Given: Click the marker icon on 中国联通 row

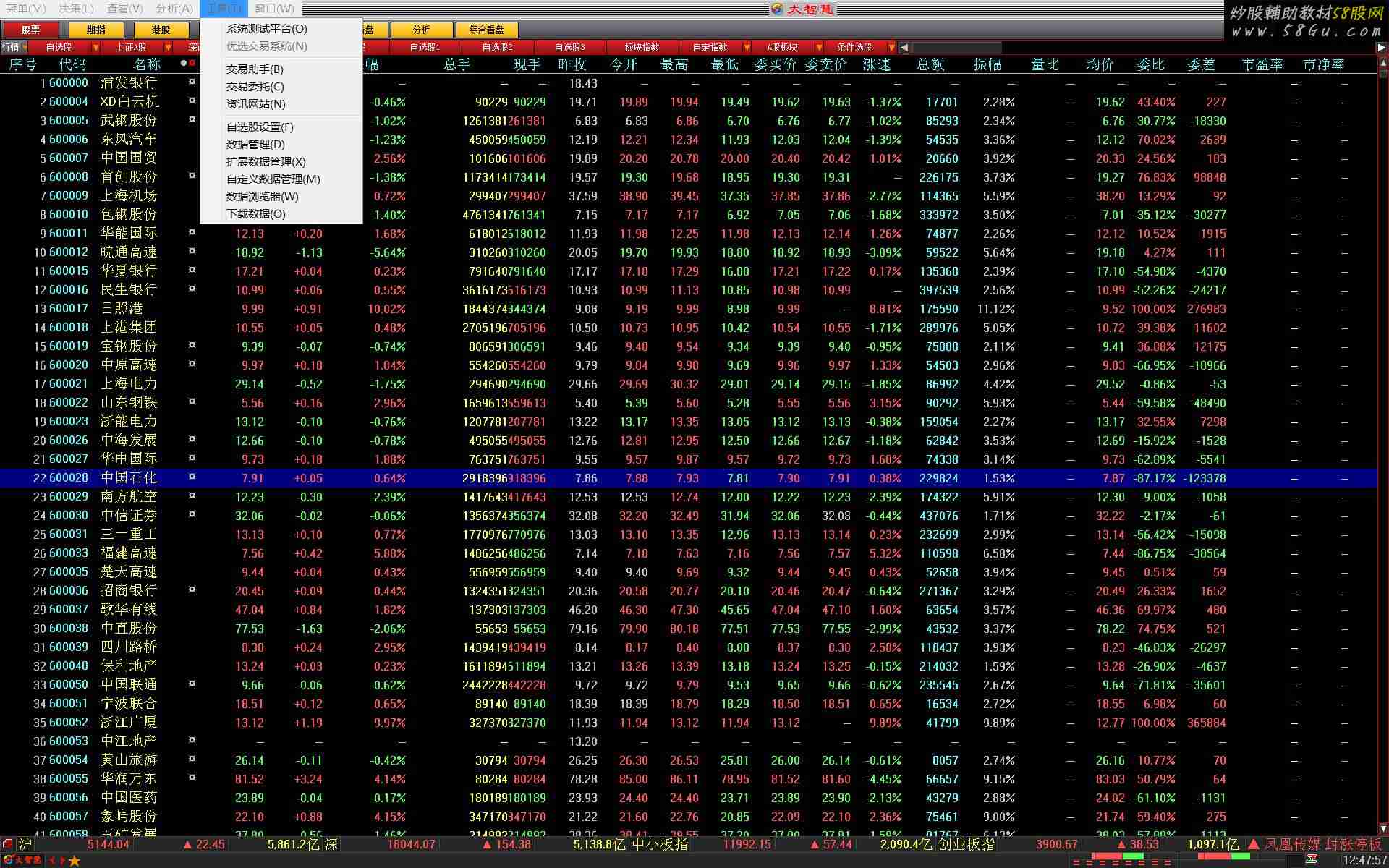Looking at the screenshot, I should click(x=192, y=684).
